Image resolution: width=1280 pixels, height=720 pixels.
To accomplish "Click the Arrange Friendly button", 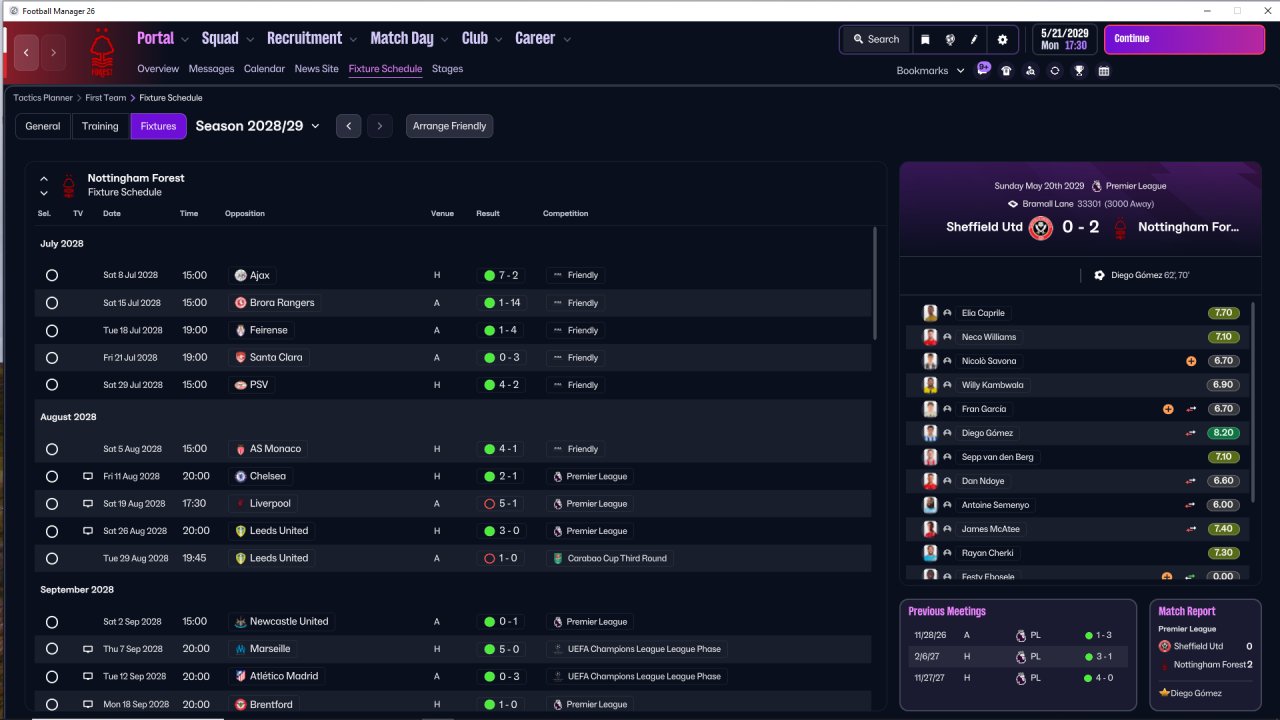I will [450, 126].
